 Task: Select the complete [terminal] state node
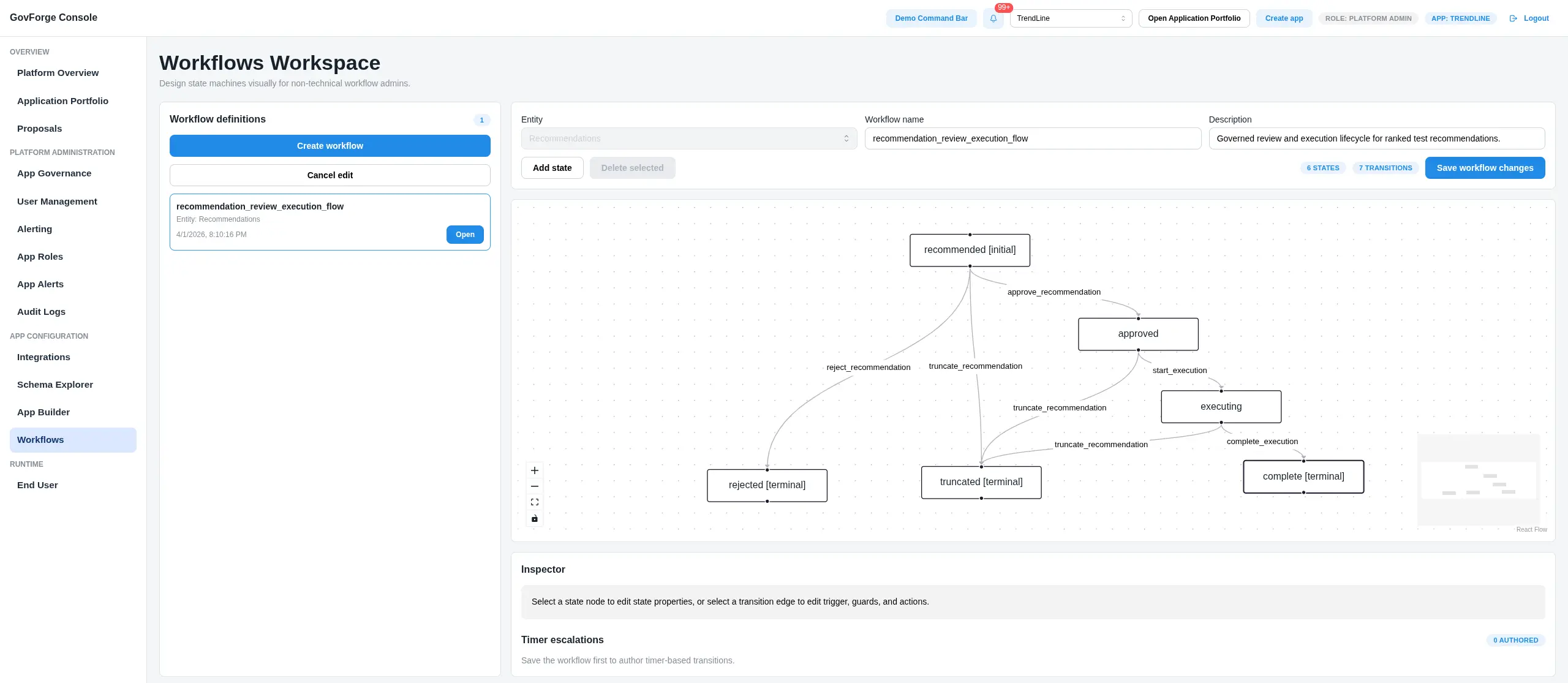[x=1303, y=477]
